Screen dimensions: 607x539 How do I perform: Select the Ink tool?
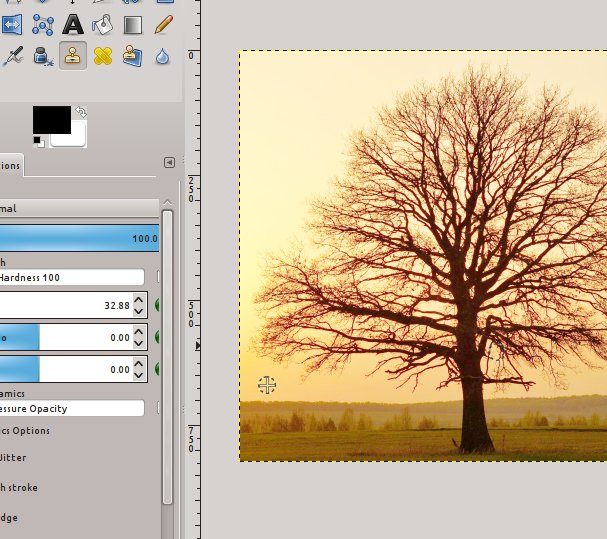(43, 56)
